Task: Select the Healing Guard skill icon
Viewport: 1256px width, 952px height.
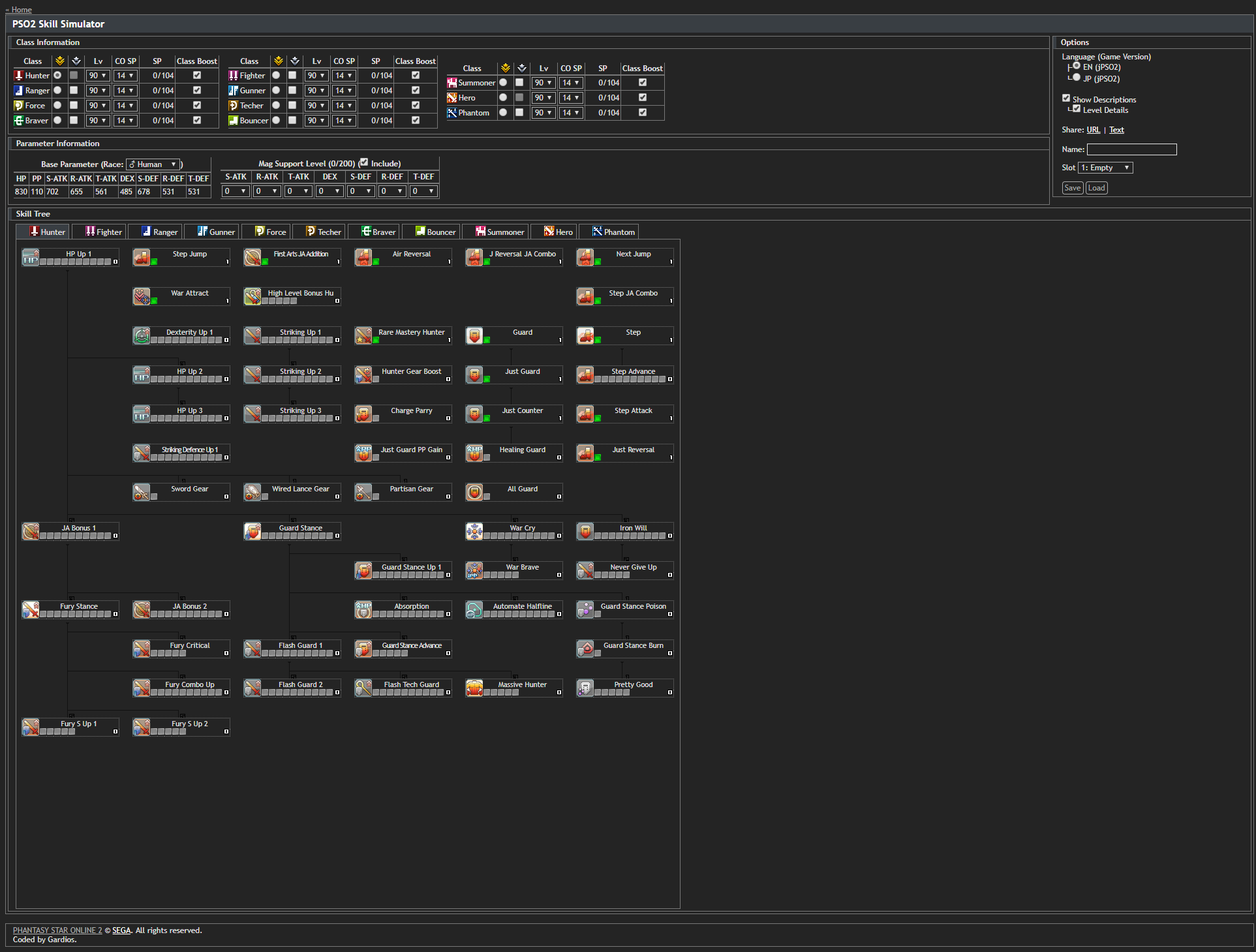Action: (474, 453)
